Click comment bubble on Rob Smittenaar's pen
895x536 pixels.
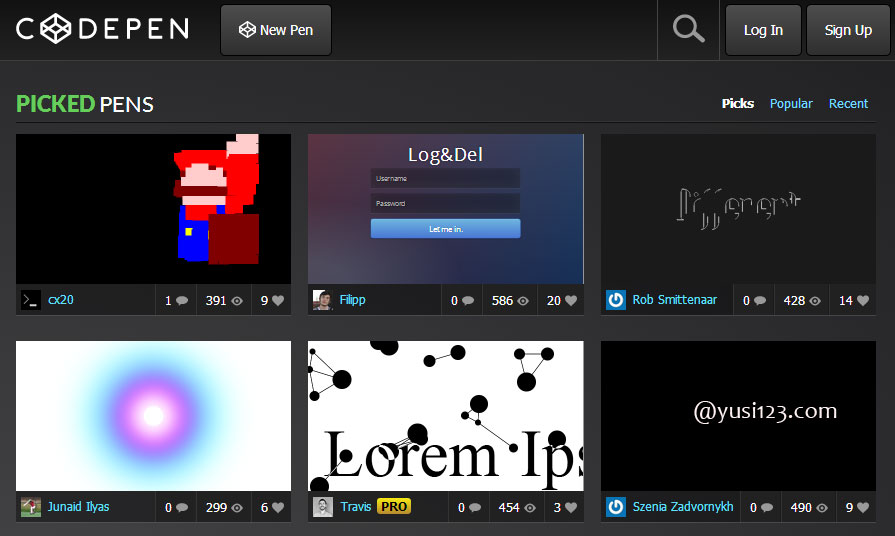point(760,301)
